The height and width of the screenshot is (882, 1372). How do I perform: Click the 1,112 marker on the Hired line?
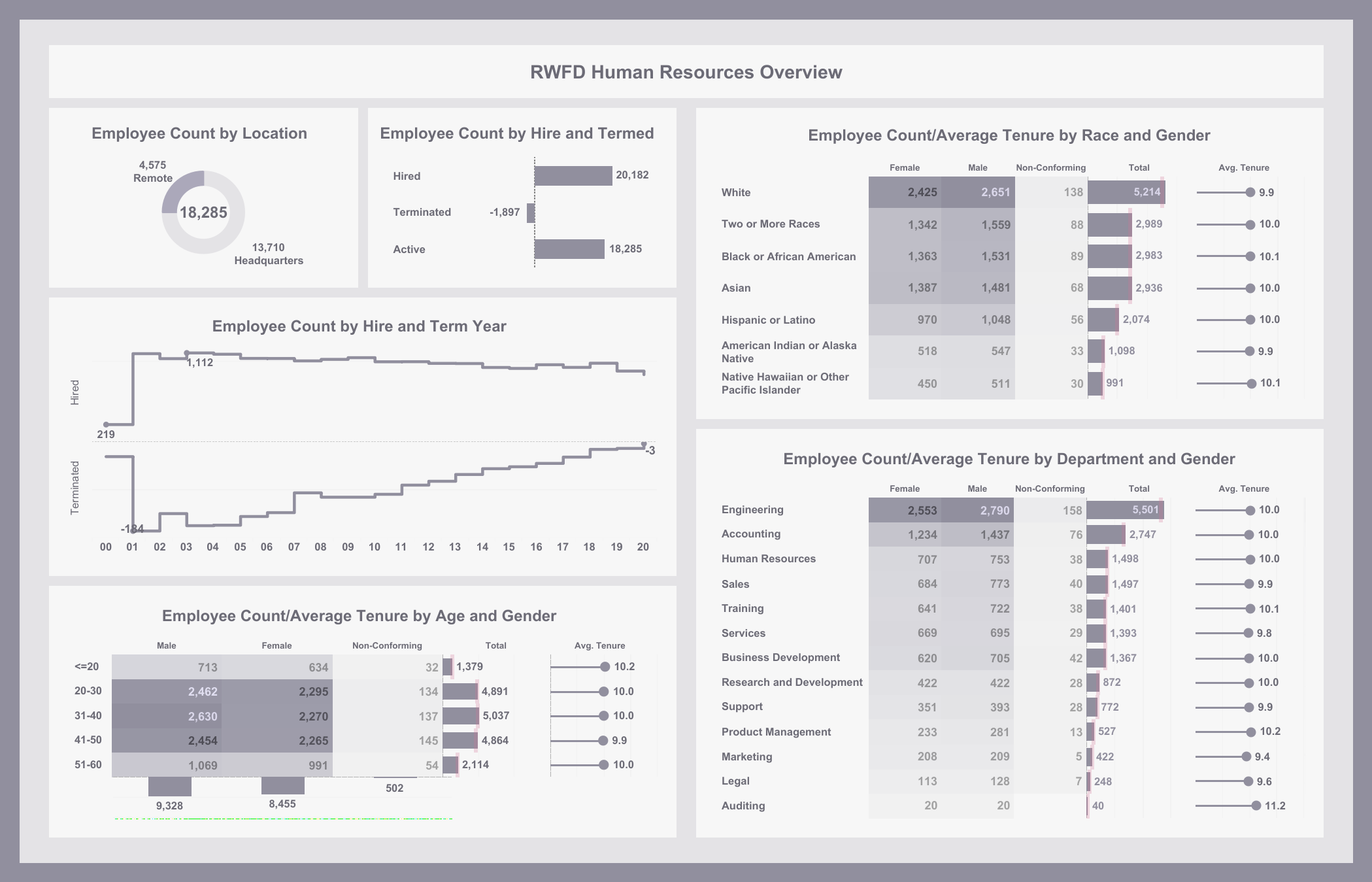186,353
